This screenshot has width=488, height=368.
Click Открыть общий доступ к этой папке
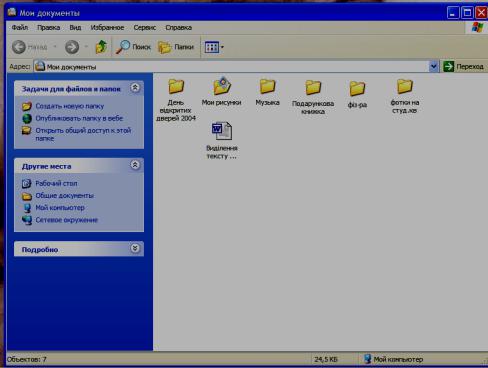click(x=83, y=134)
